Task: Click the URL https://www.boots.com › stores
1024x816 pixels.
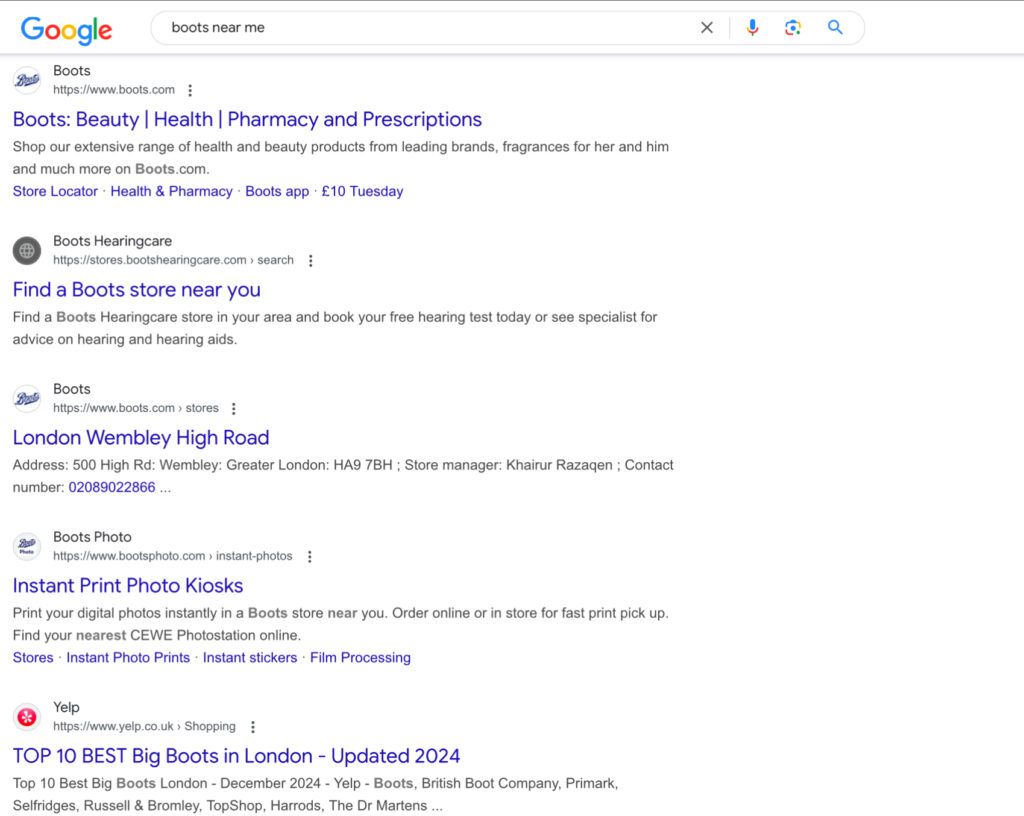Action: [x=136, y=408]
